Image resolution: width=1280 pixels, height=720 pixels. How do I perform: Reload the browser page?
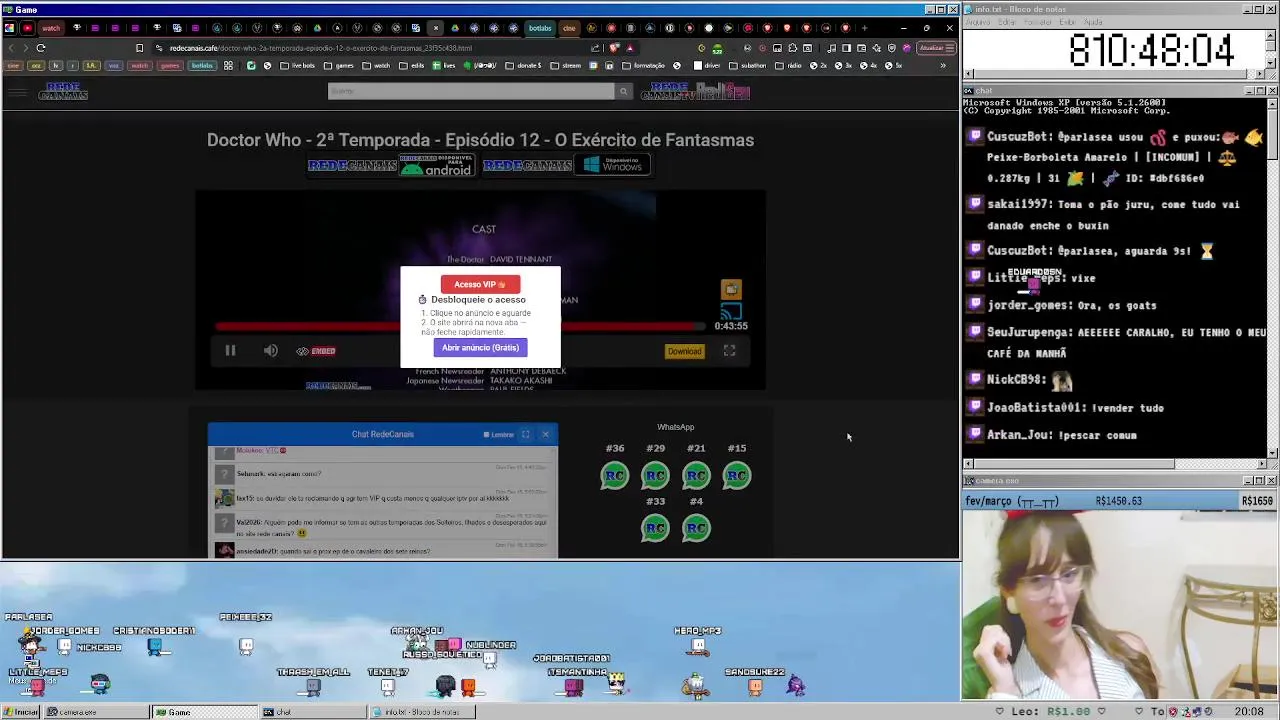tap(41, 48)
